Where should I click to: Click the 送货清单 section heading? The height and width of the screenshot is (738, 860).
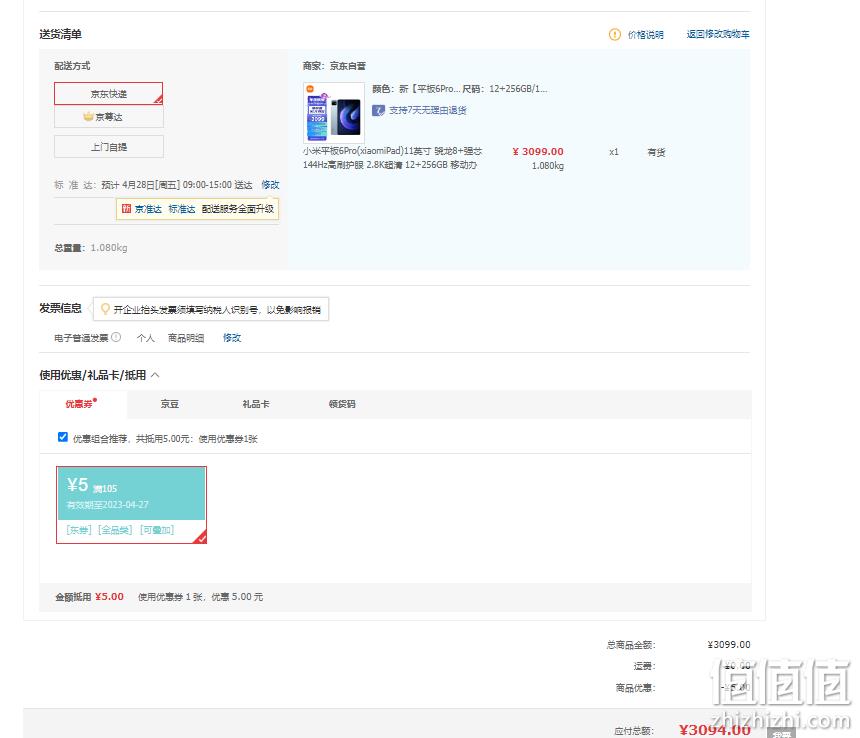click(60, 34)
